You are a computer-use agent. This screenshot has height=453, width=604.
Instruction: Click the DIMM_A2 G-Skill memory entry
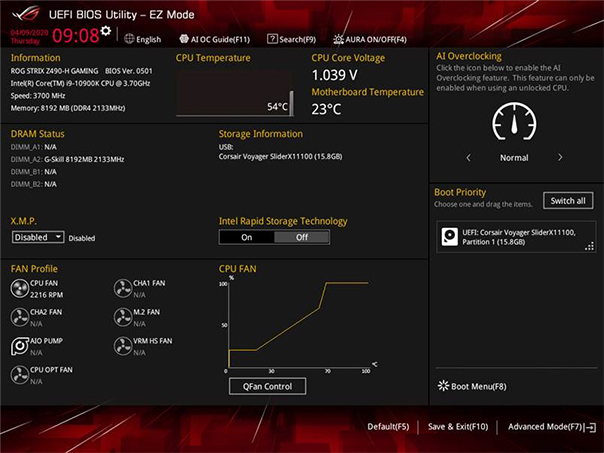coord(67,159)
